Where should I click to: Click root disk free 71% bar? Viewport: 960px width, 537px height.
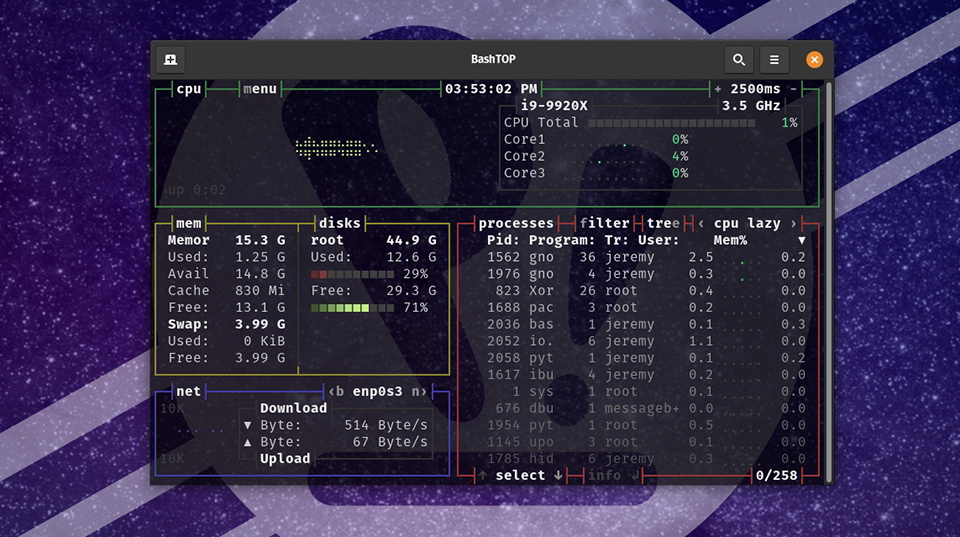pos(352,308)
